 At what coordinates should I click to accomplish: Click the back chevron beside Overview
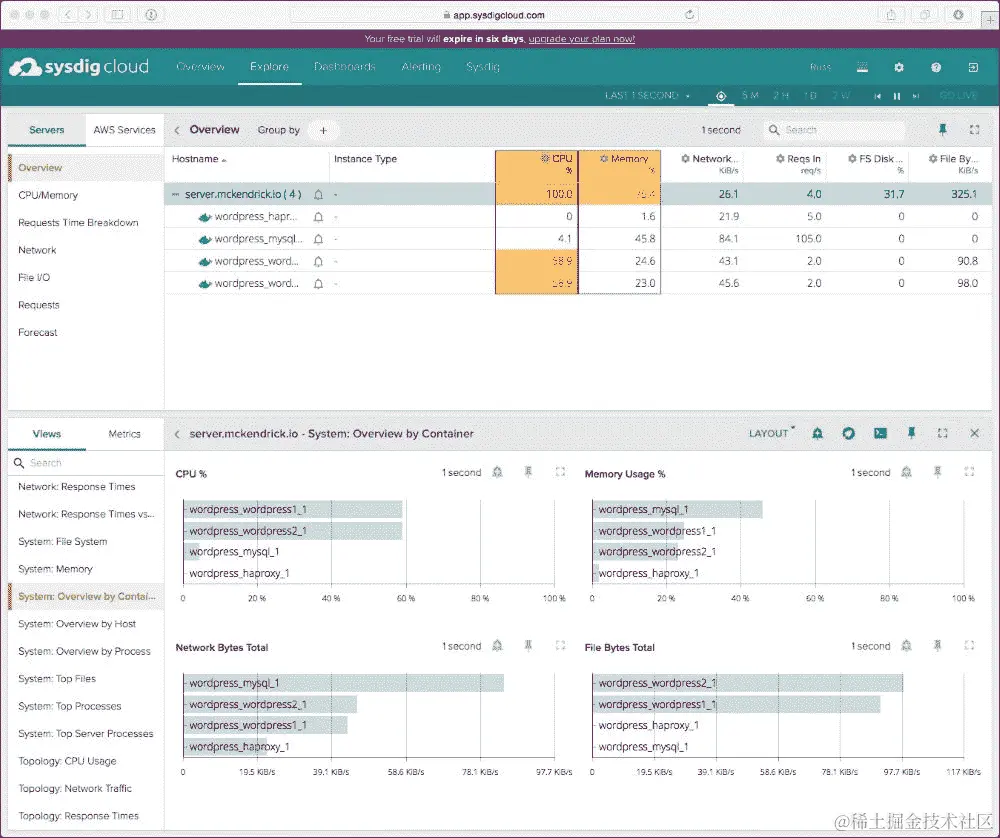coord(177,130)
